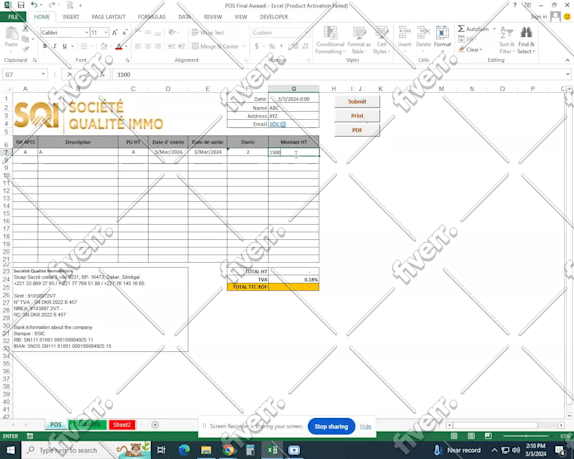
Task: Delete cells from ribbon
Action: tap(423, 37)
